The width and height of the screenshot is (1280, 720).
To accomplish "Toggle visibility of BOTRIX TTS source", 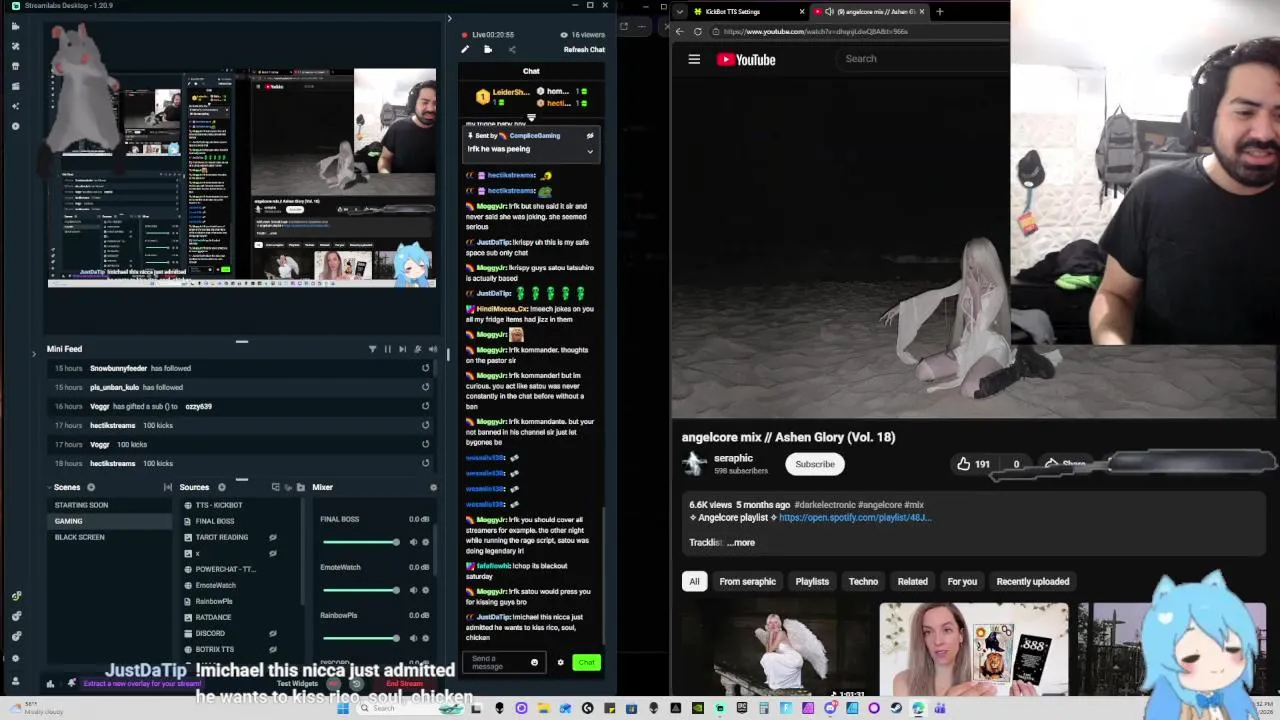I will click(x=273, y=649).
